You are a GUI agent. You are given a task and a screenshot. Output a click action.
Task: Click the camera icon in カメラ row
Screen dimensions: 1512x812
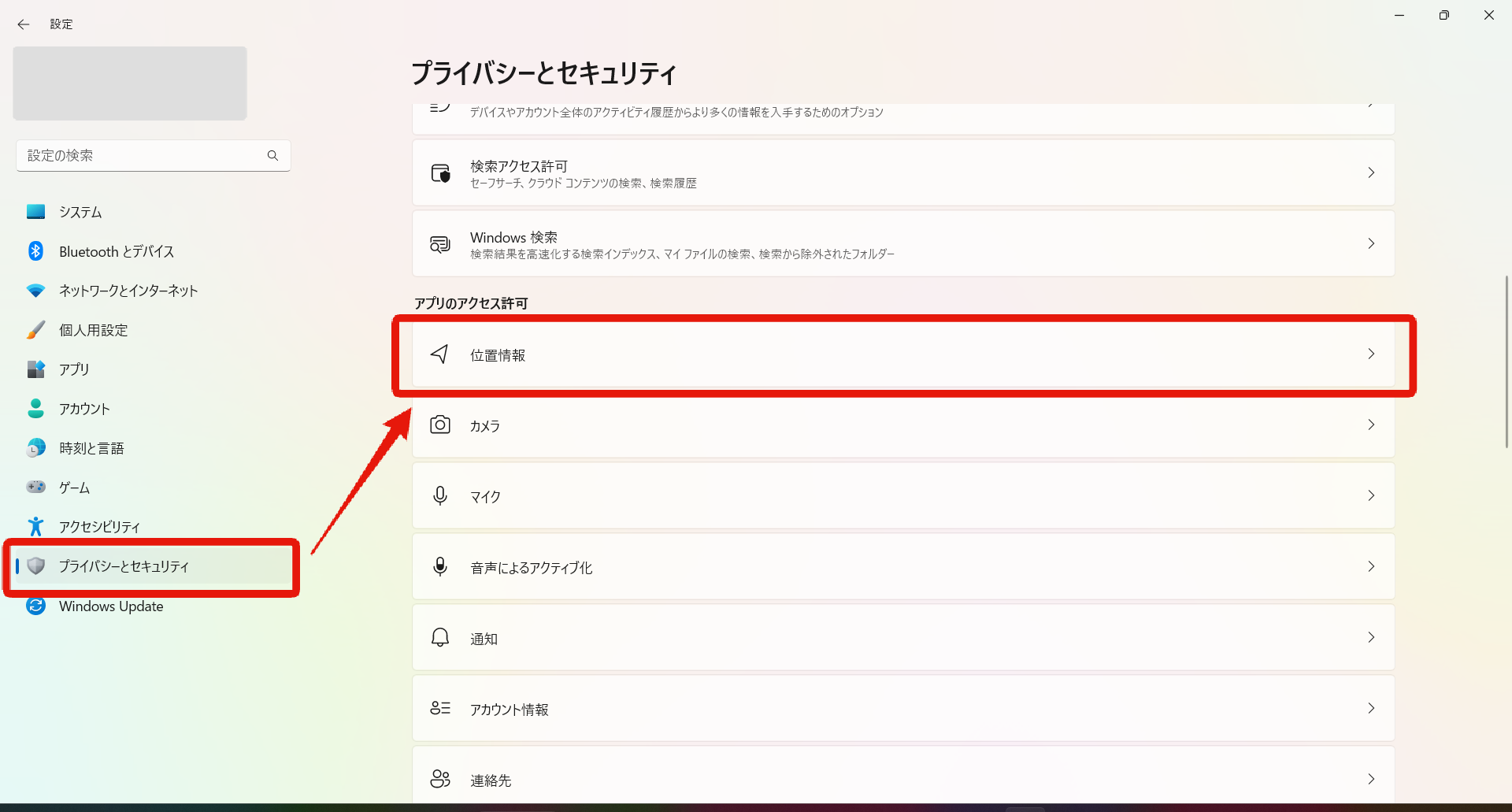point(440,425)
